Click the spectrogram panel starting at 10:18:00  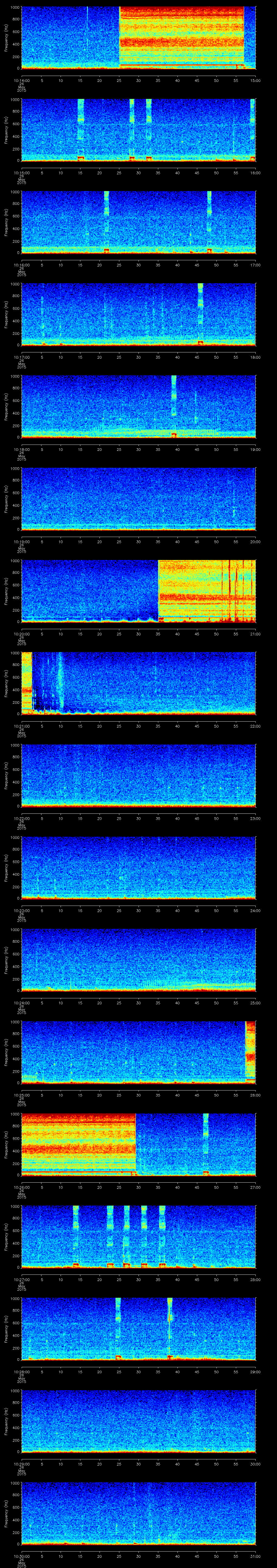pyautogui.click(x=139, y=407)
